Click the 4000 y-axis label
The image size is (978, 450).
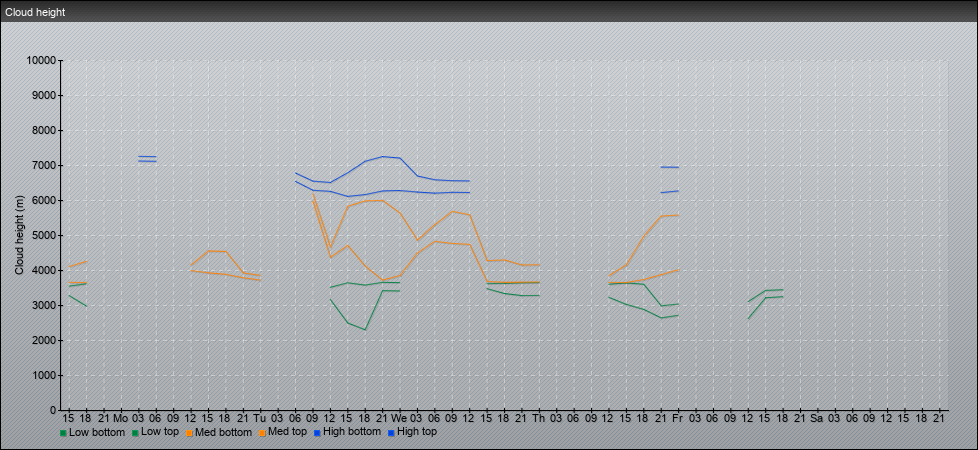coord(44,270)
